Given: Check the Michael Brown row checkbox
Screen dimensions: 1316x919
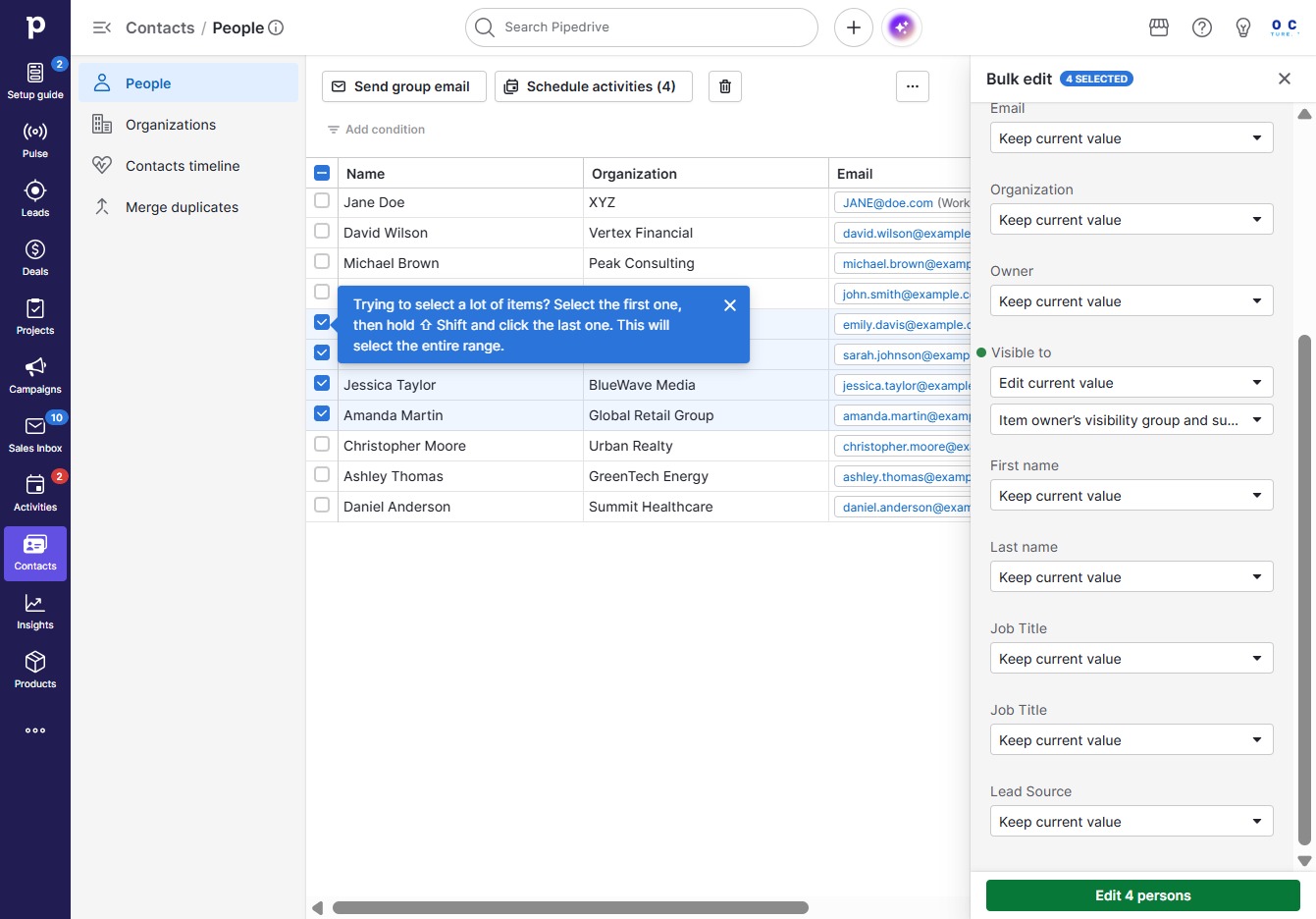Looking at the screenshot, I should click(322, 262).
